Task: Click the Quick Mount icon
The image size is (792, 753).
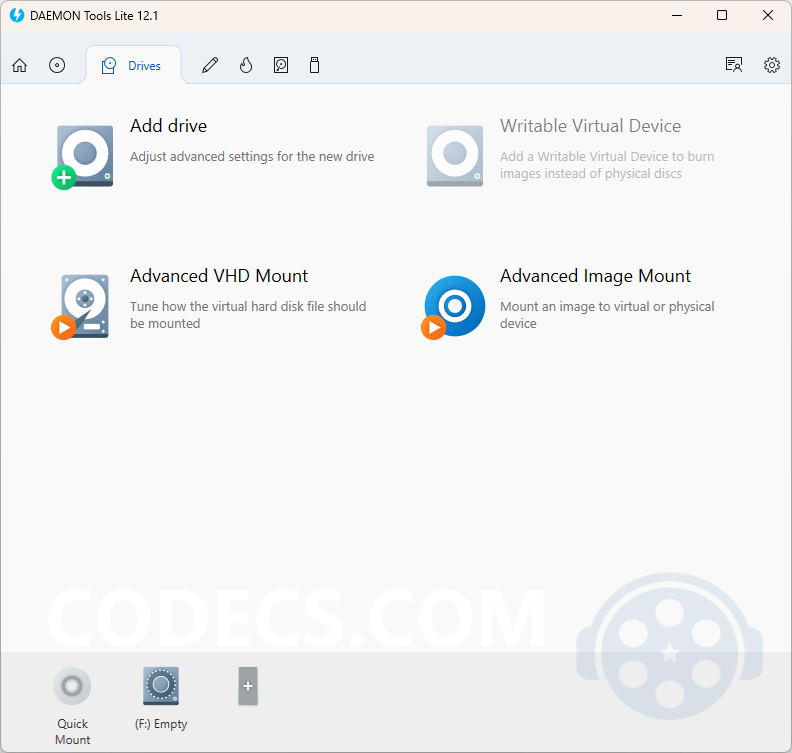Action: (72, 686)
